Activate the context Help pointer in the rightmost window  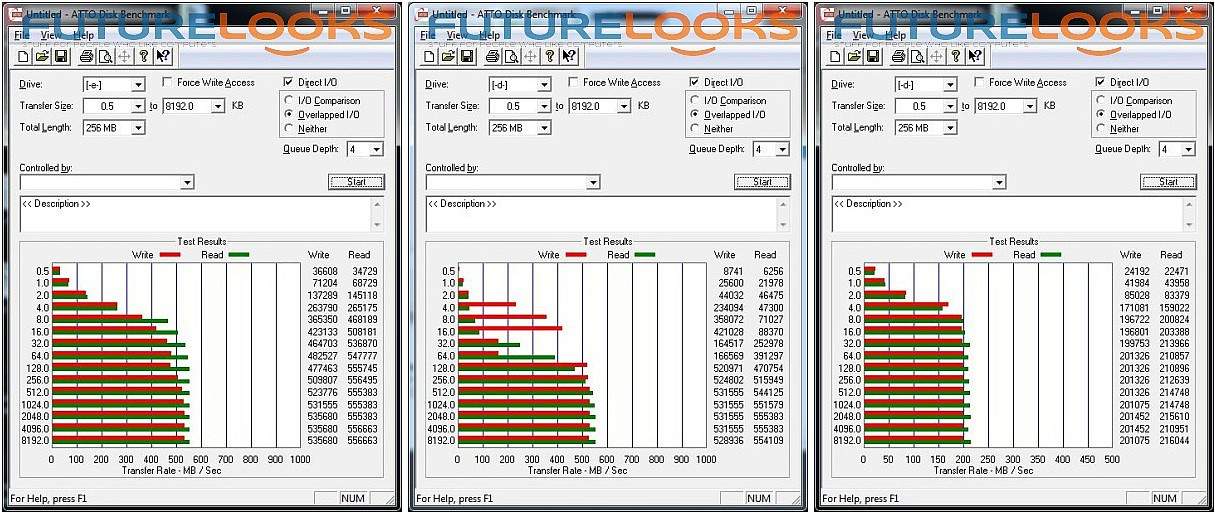[975, 56]
